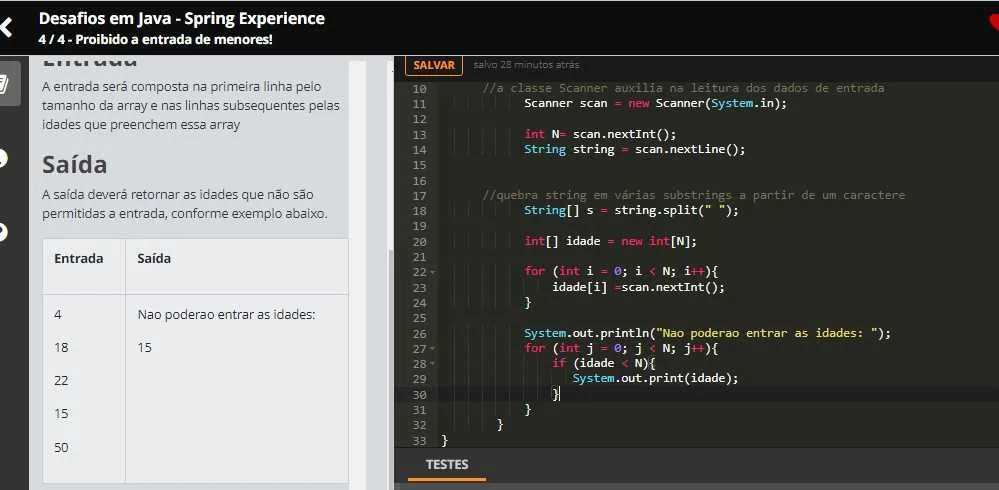Place cursor on 'String string = scan.nextLine();' line
Image resolution: width=999 pixels, height=490 pixels.
[x=634, y=150]
